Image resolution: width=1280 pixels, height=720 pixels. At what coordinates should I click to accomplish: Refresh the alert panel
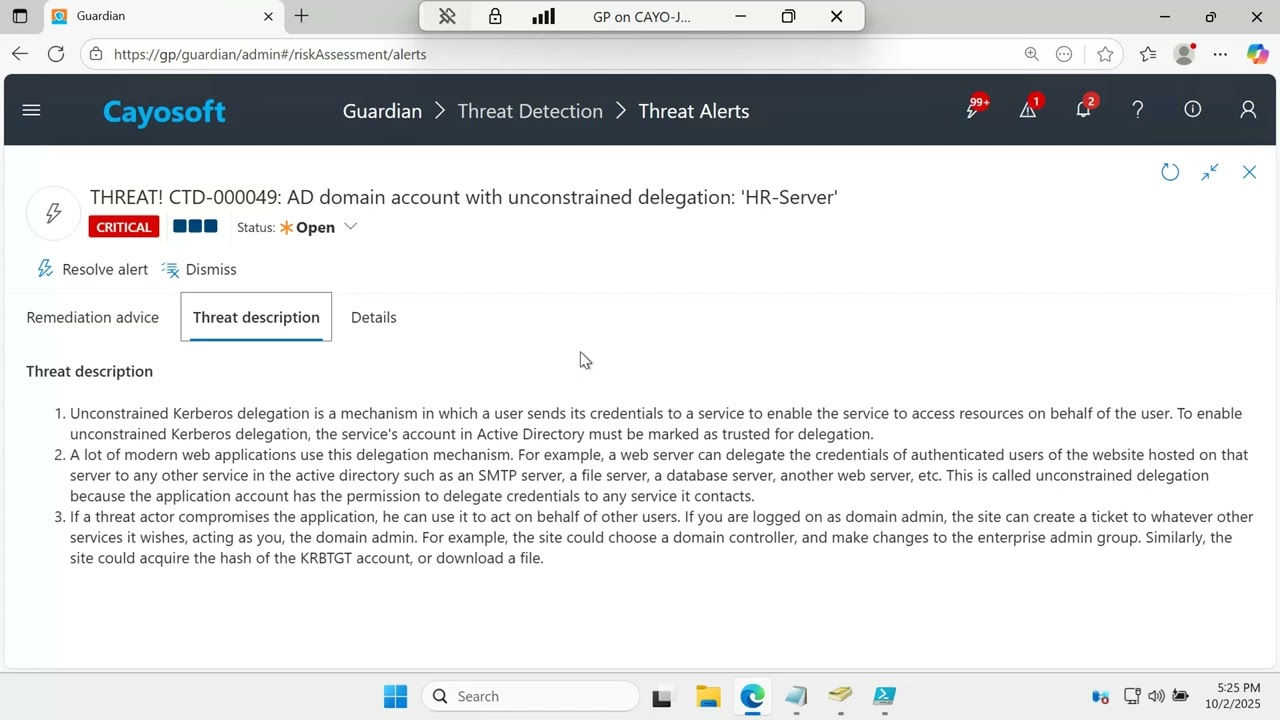(x=1170, y=172)
